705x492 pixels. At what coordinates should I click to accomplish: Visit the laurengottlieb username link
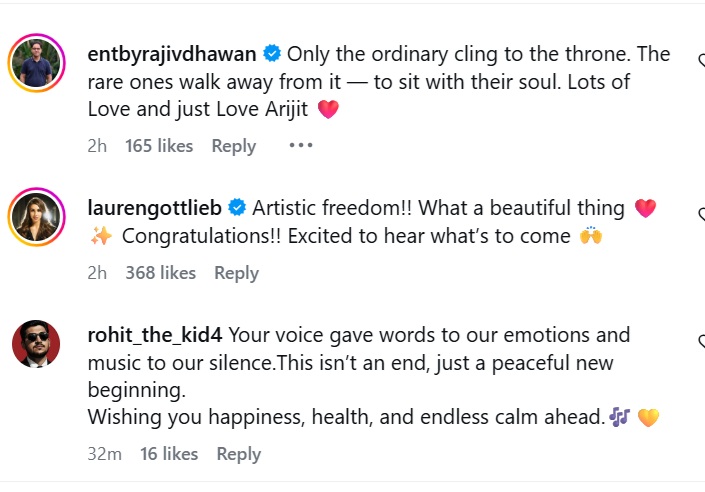coord(156,208)
